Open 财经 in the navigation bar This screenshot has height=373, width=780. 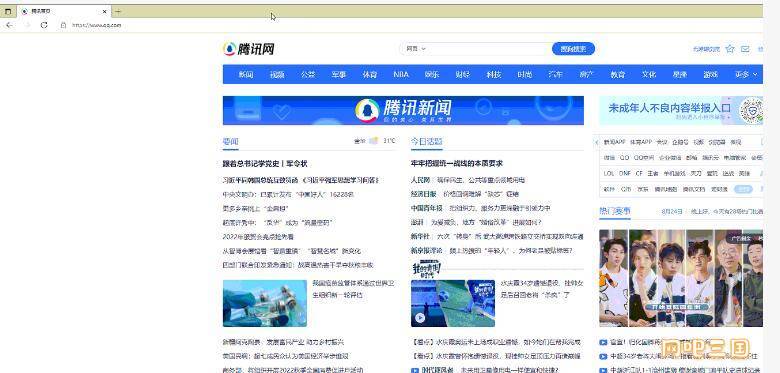pyautogui.click(x=463, y=75)
